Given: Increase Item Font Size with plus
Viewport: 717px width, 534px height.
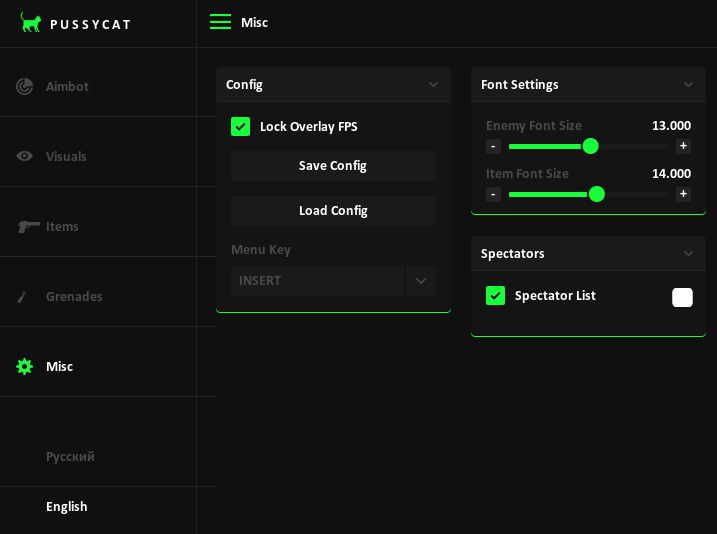Looking at the screenshot, I should click(x=683, y=194).
